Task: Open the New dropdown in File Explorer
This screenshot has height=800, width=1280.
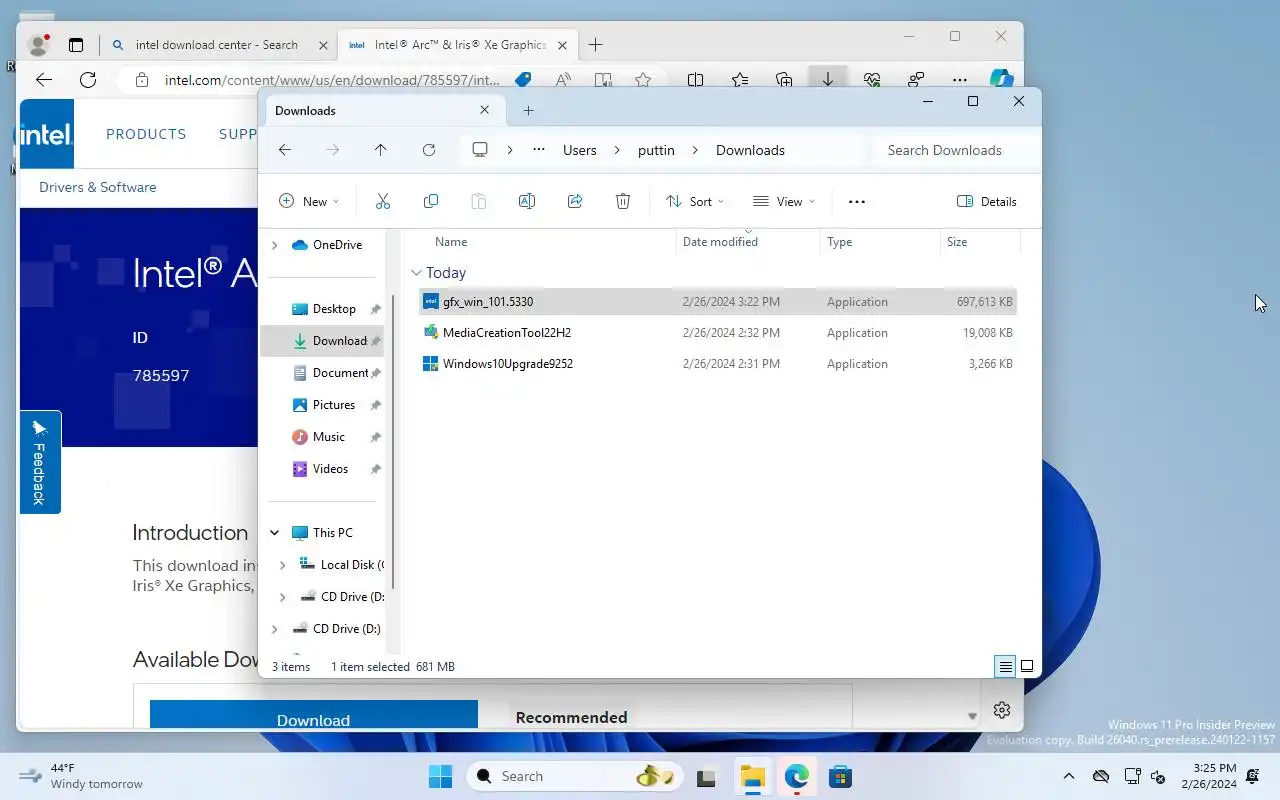Action: (309, 201)
